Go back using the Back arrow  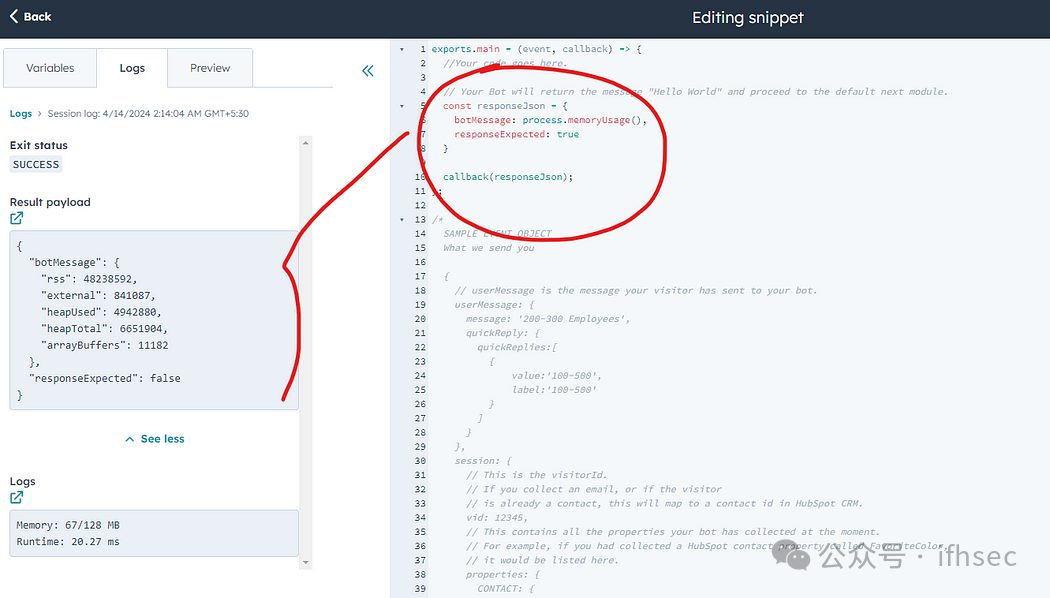click(30, 17)
